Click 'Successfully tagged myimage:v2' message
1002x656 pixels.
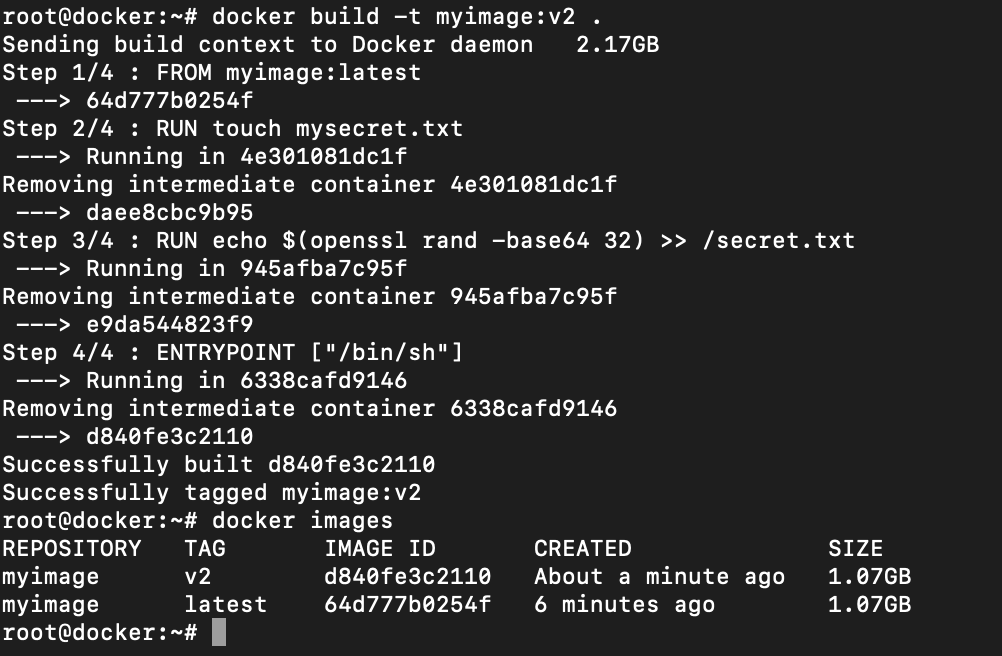[212, 492]
